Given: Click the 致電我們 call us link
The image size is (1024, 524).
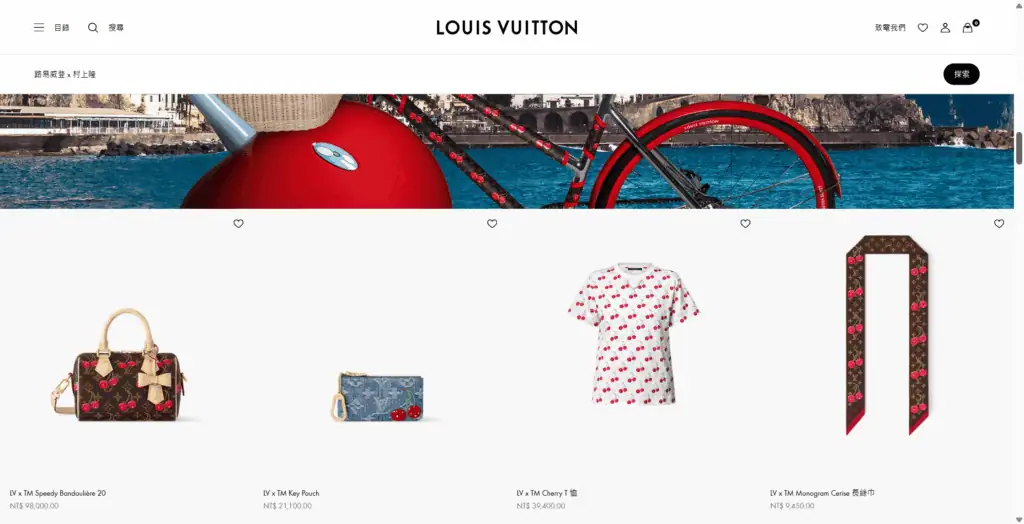Looking at the screenshot, I should tap(890, 27).
